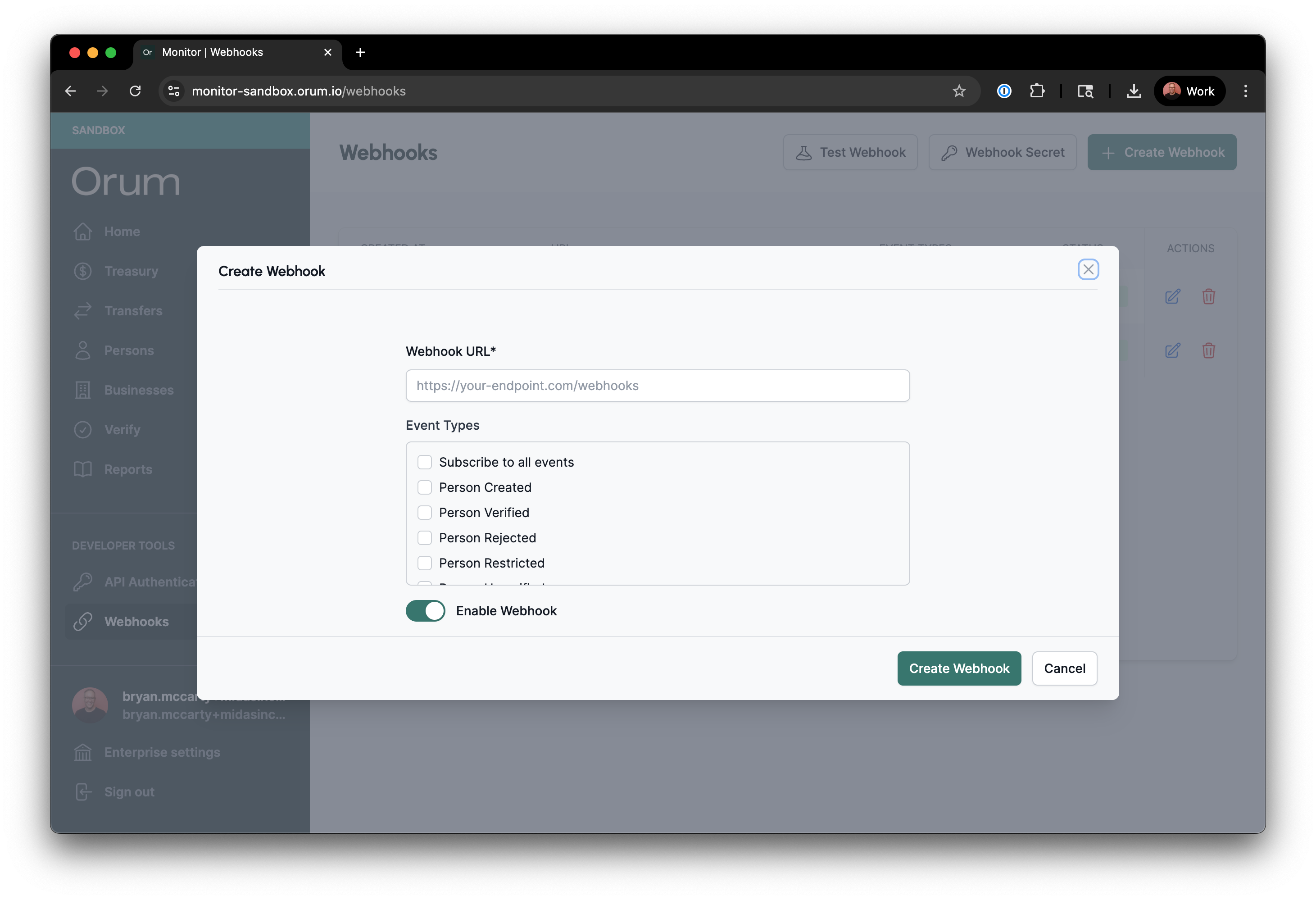Reload the page
The image size is (1316, 900).
click(x=135, y=91)
